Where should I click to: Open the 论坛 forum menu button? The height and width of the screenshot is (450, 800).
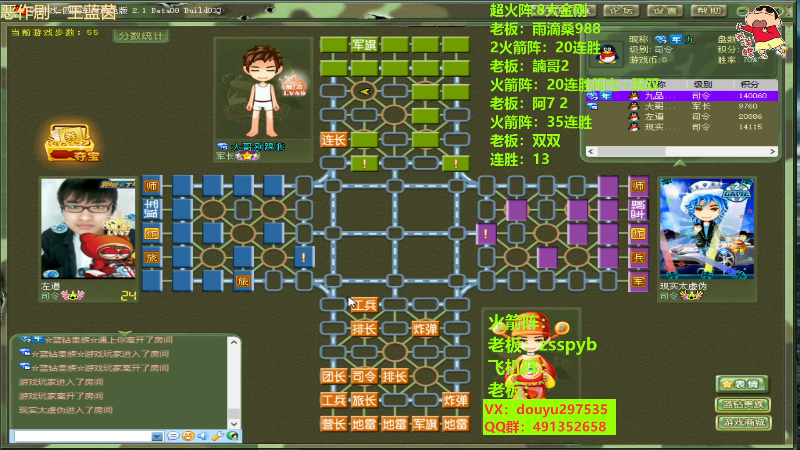click(x=621, y=10)
